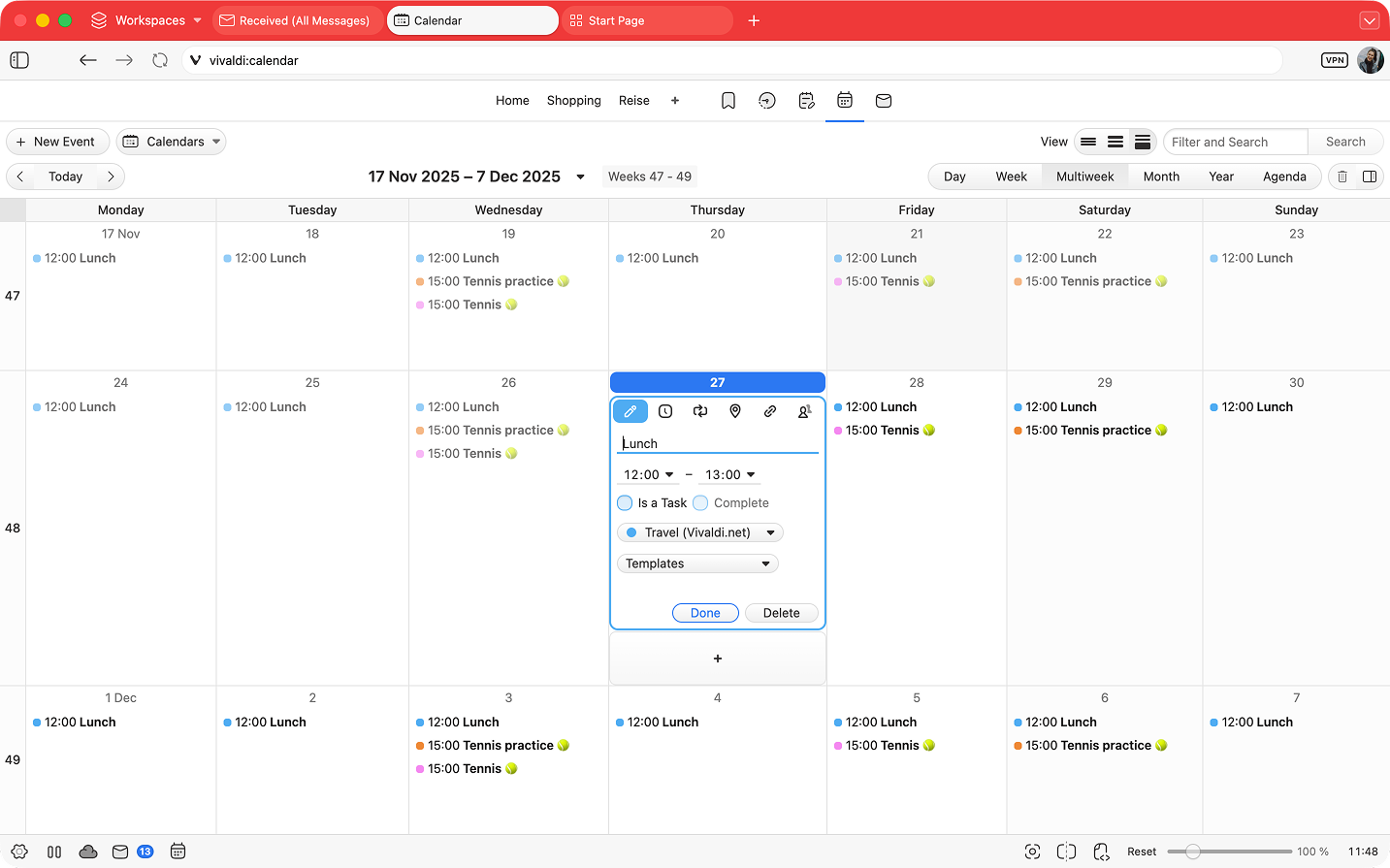The height and width of the screenshot is (868, 1390).
Task: Open the recurrence tab in event editor
Action: pos(700,411)
